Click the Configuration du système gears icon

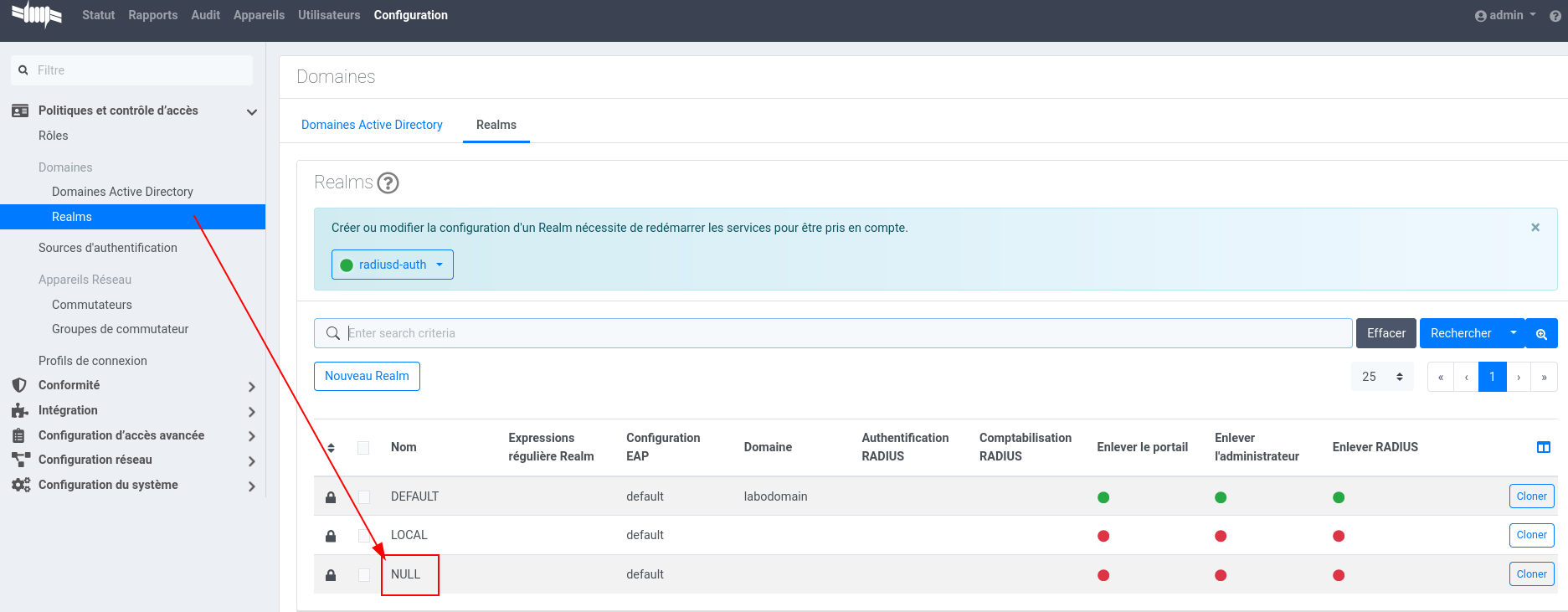click(x=21, y=485)
